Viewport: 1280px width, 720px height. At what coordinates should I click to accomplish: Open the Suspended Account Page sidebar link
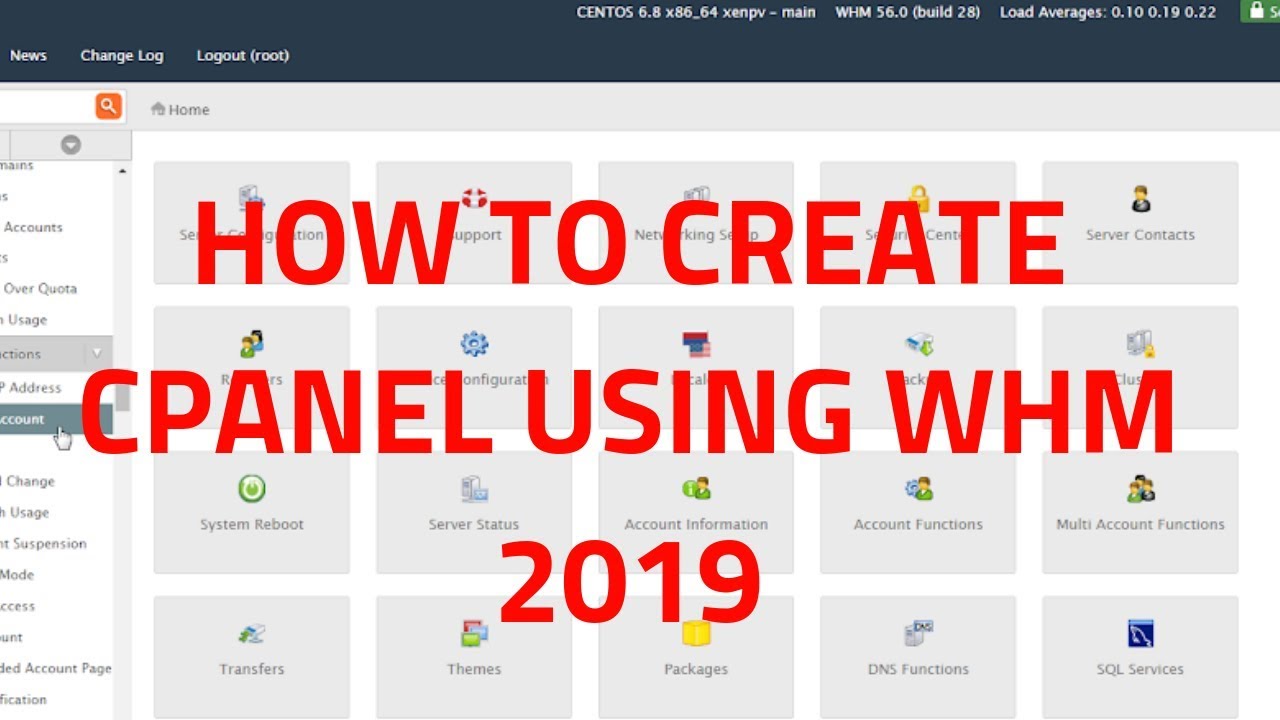point(56,667)
